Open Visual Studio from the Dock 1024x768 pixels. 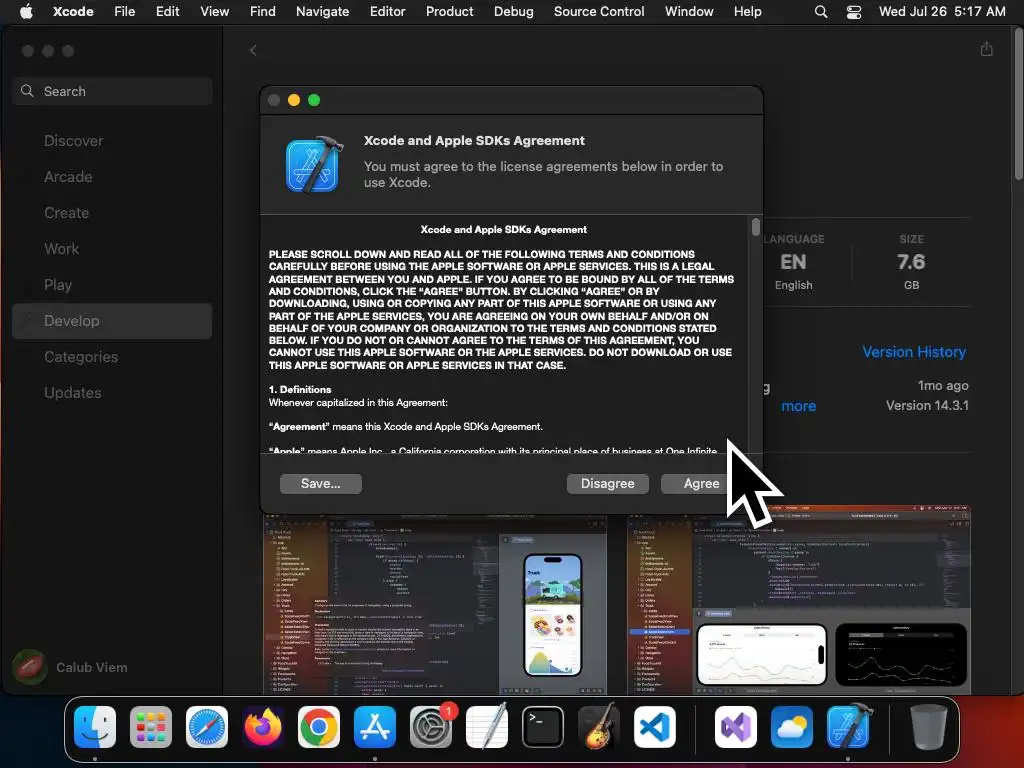pos(736,727)
